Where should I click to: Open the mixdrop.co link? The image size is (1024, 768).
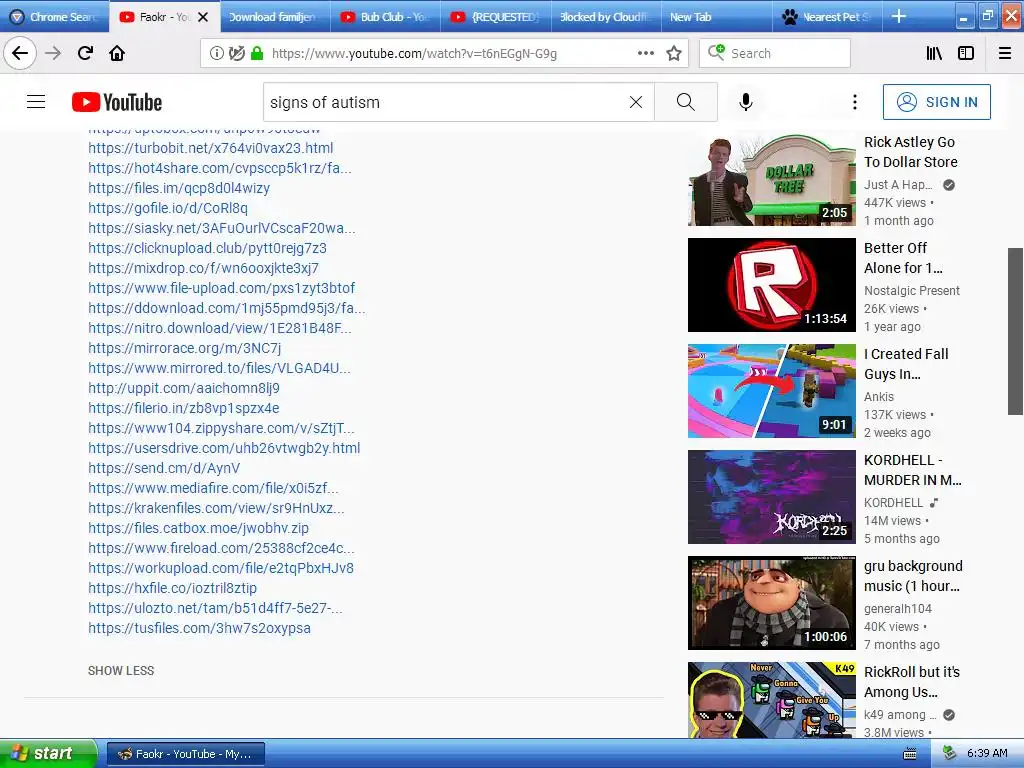203,268
